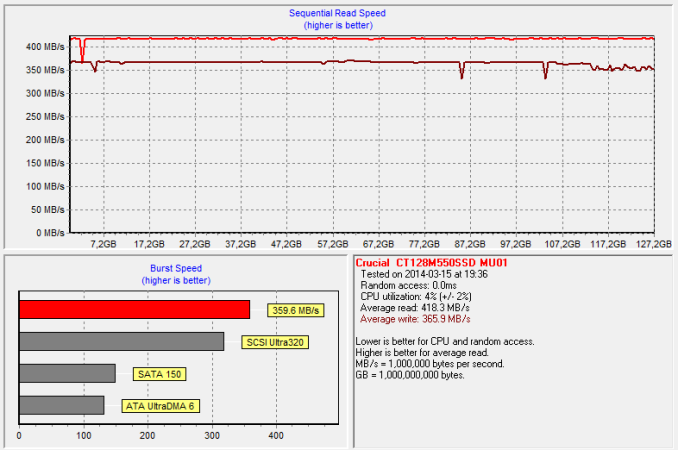Click the '0 MB/s' axis label

coord(50,233)
